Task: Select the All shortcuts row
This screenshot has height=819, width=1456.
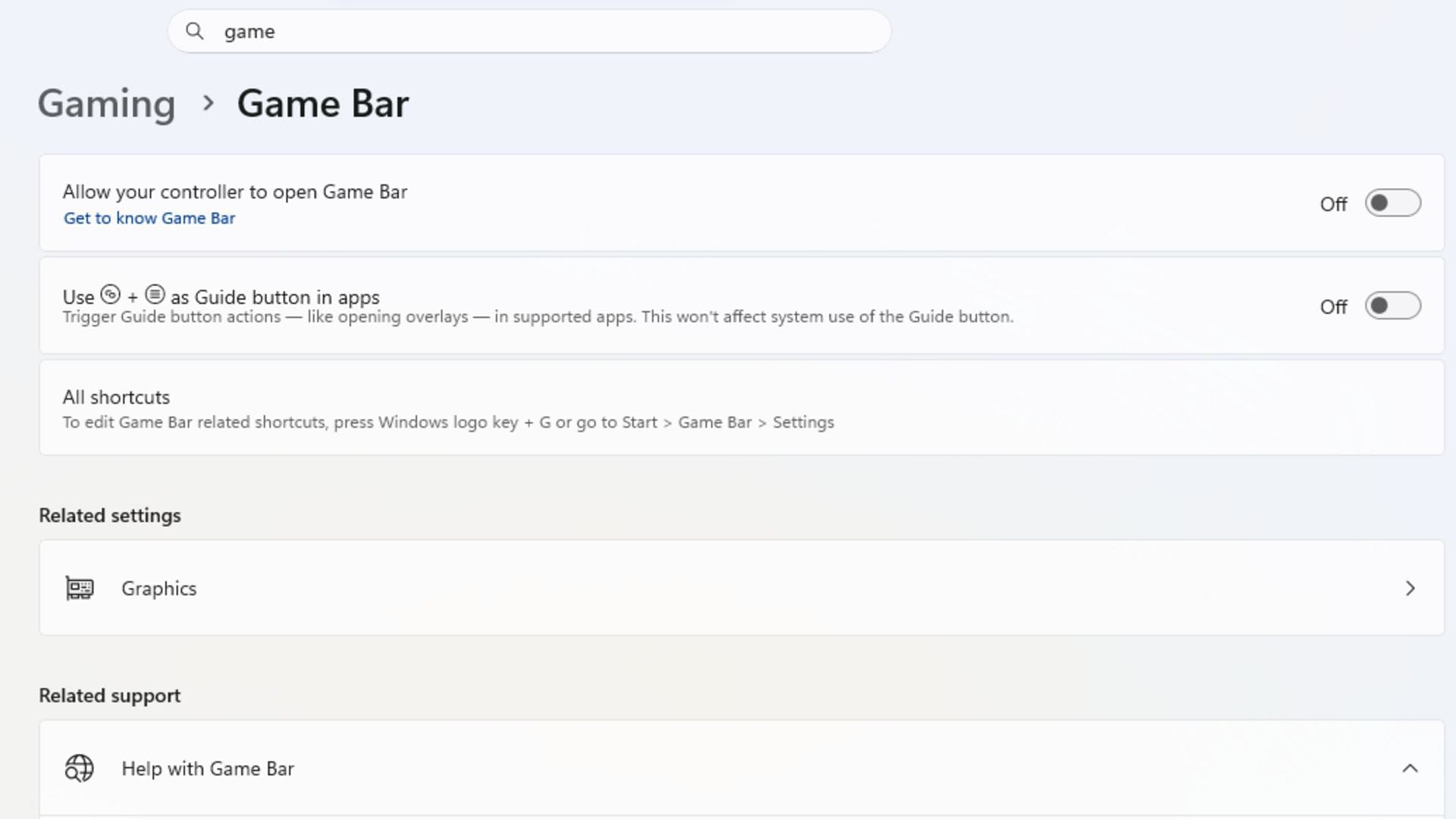Action: point(742,408)
